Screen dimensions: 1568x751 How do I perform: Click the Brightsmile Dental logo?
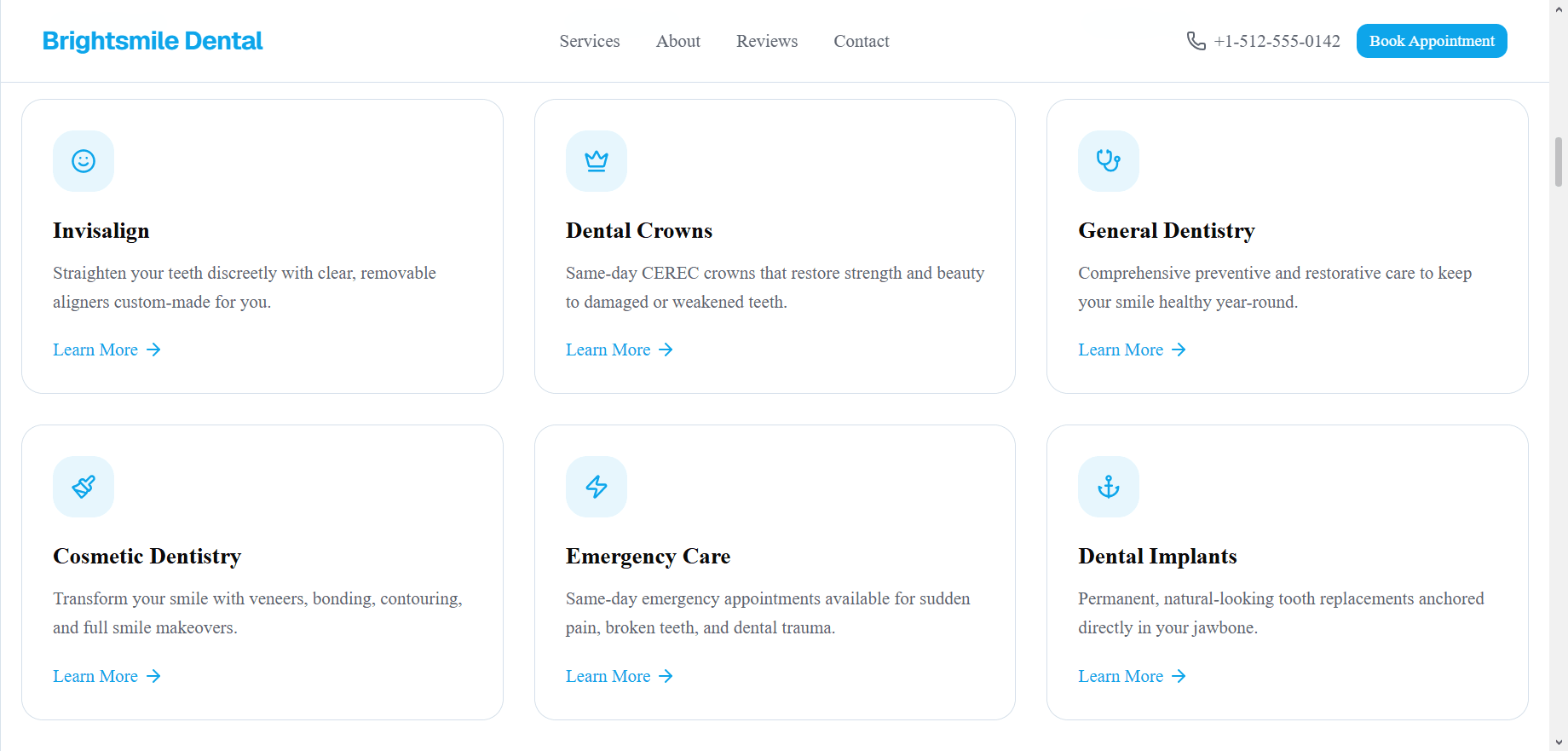tap(153, 41)
